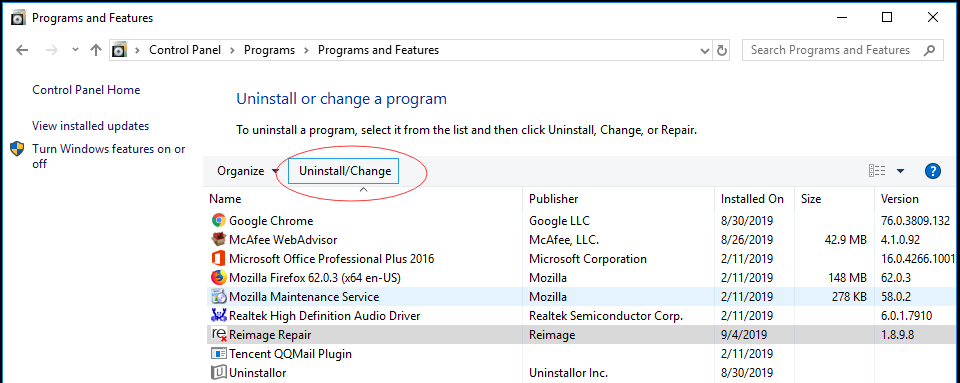Click the chevron after Programs breadcrumb
Screen dimensions: 960x383
click(307, 50)
